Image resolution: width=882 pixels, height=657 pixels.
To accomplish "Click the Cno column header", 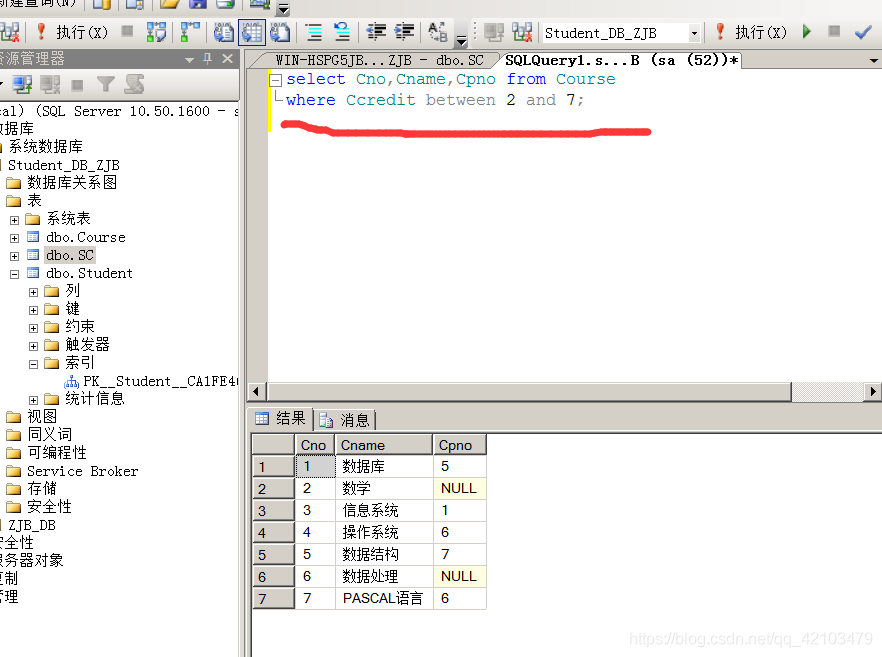I will click(x=315, y=445).
